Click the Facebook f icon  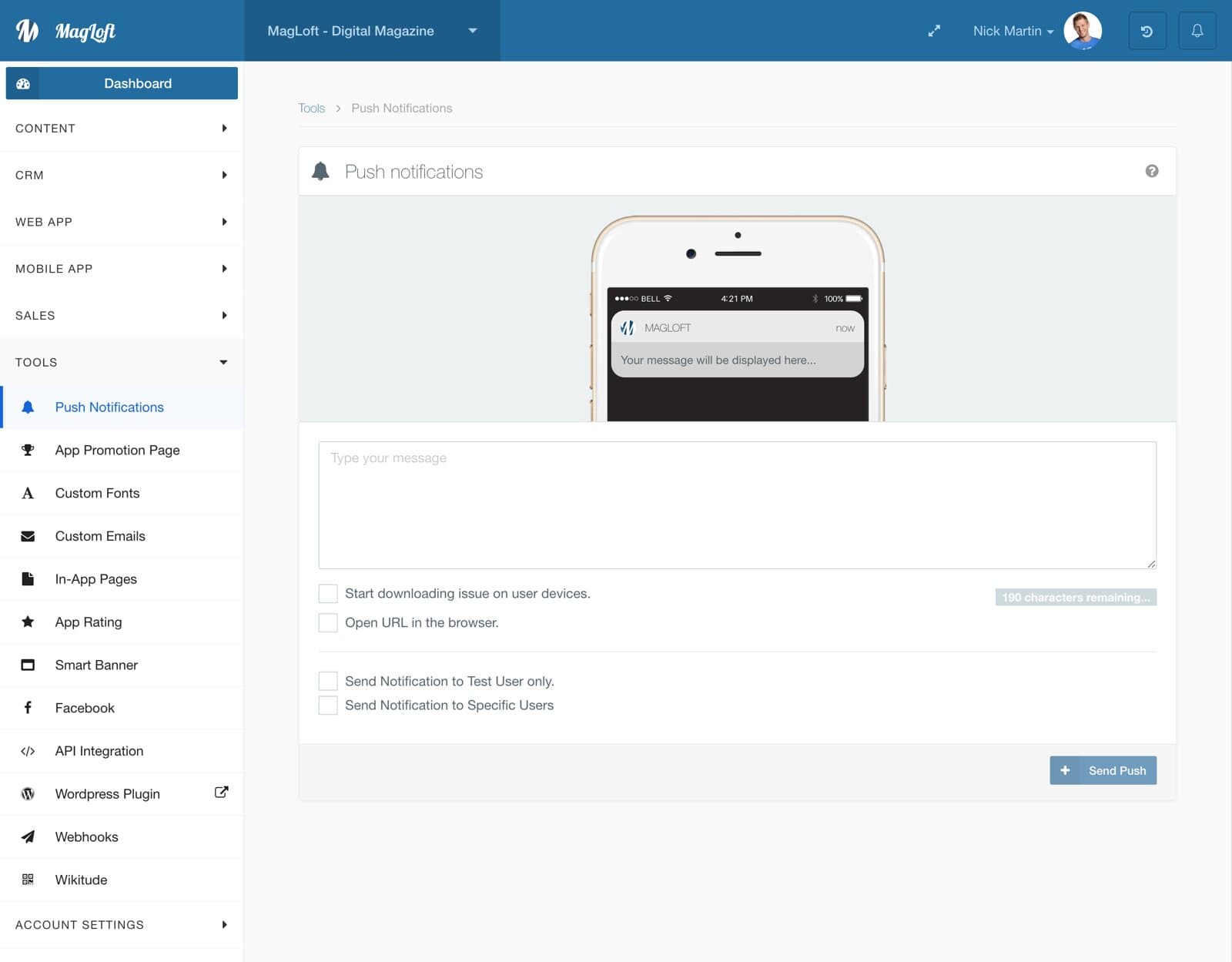click(x=28, y=707)
